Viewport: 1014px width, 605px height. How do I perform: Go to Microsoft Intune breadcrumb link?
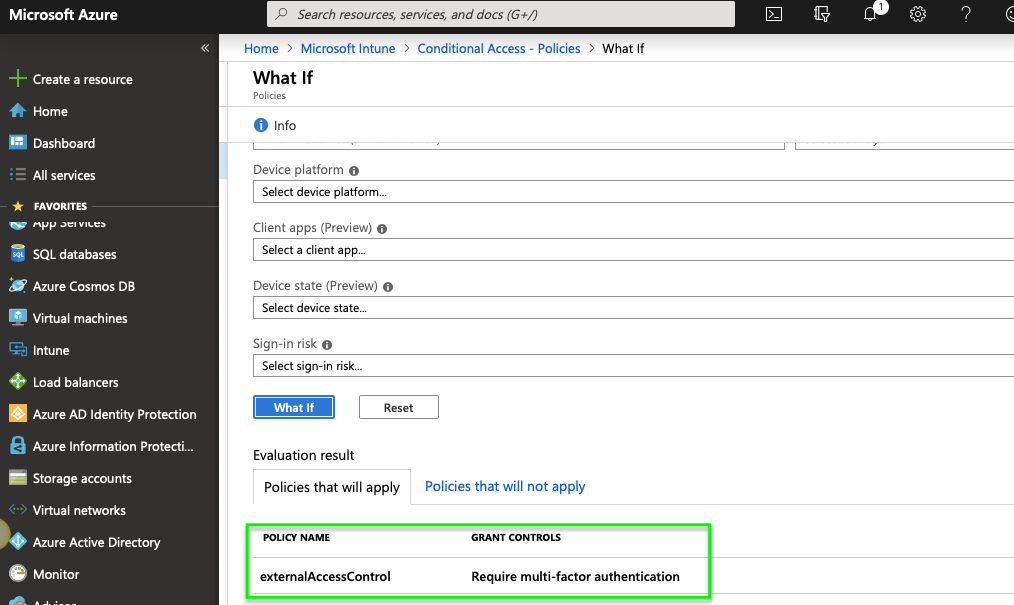(348, 48)
